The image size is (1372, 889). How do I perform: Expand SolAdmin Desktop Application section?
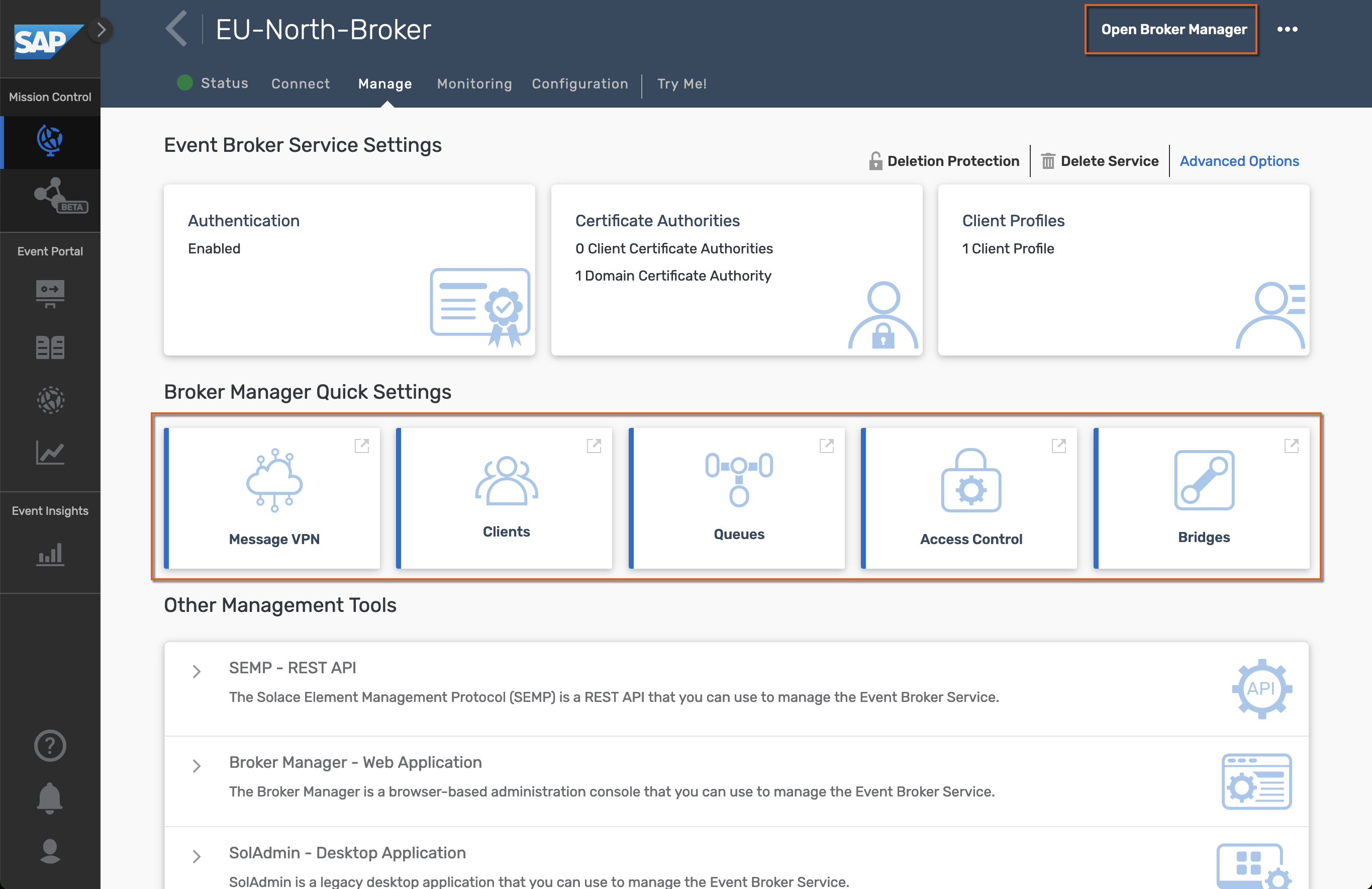coord(196,854)
